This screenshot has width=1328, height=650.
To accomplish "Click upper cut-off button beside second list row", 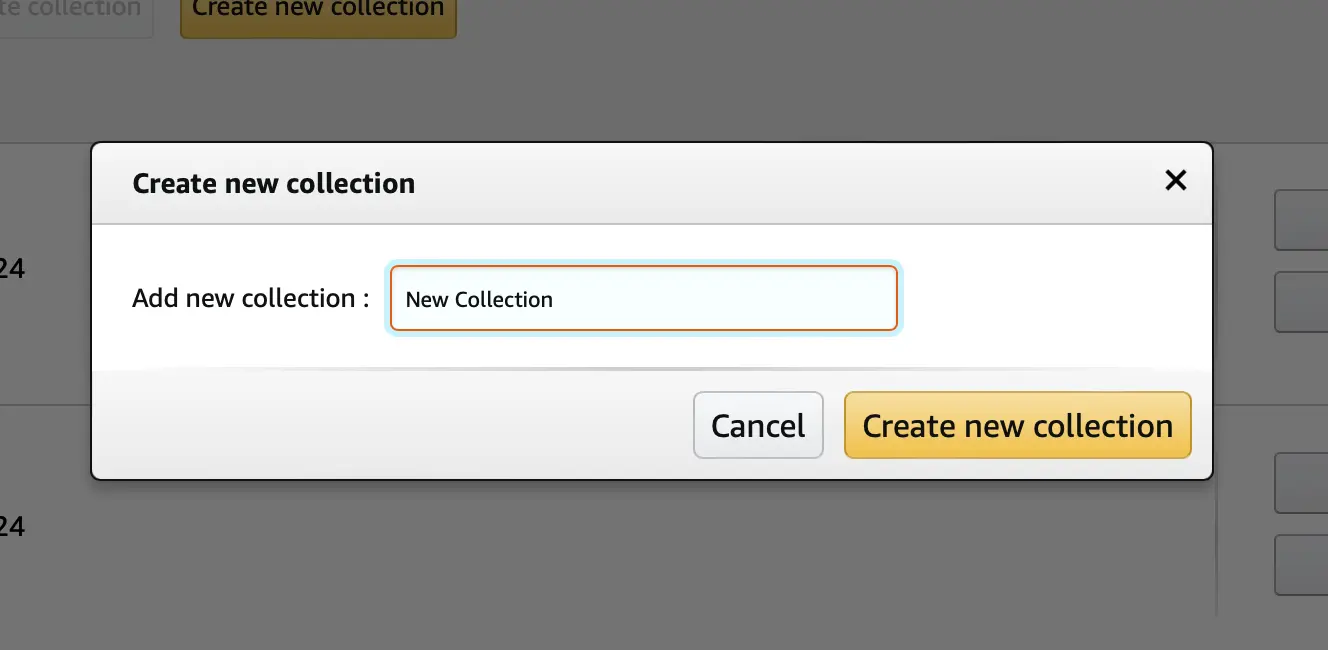I will tap(1302, 484).
